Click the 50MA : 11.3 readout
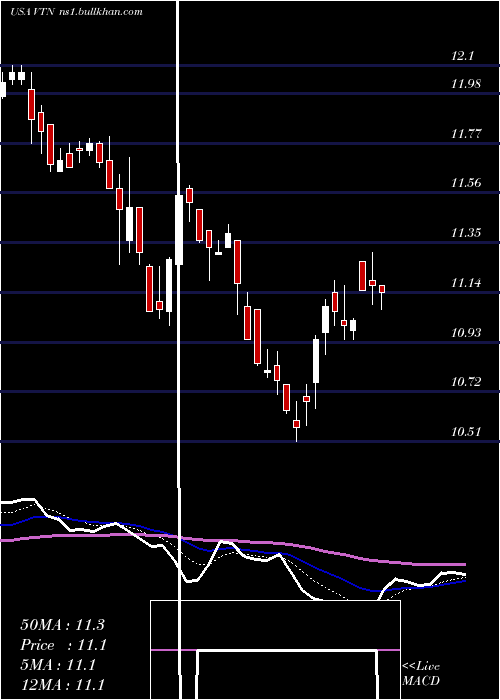The width and height of the screenshot is (500, 700). tap(62, 625)
